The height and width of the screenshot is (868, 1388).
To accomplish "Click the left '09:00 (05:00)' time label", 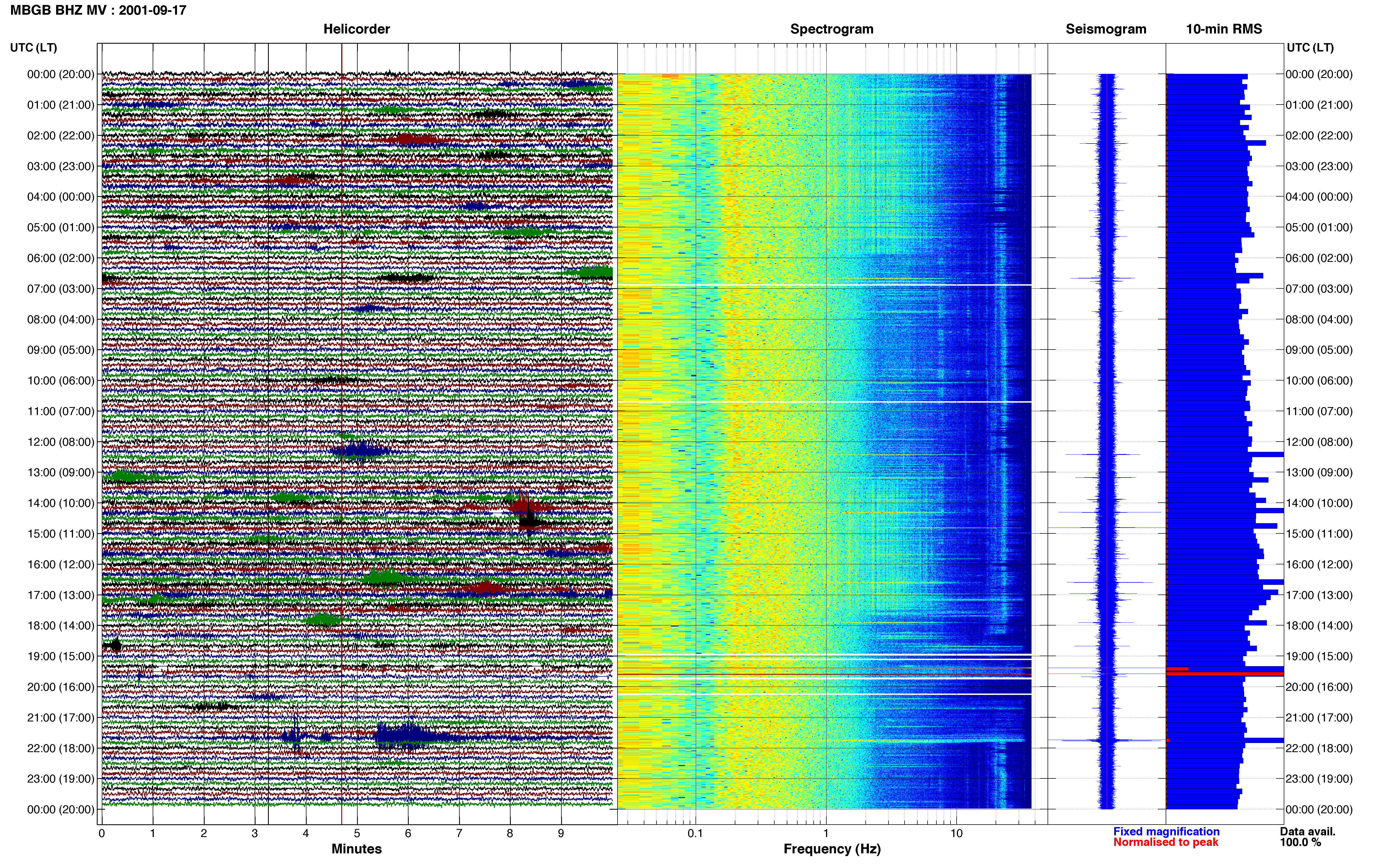I will point(61,350).
